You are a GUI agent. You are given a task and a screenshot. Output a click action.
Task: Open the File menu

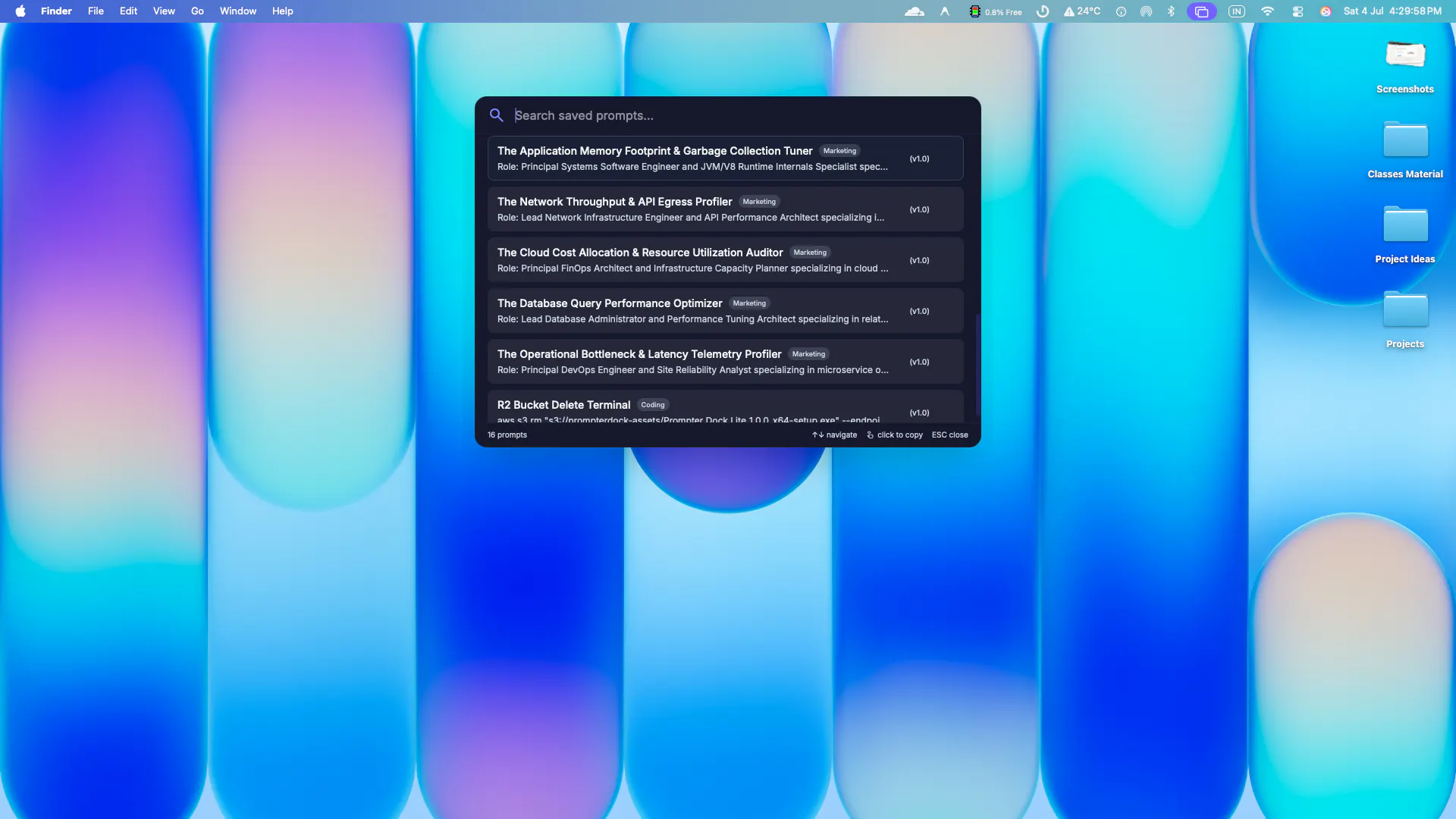[96, 11]
